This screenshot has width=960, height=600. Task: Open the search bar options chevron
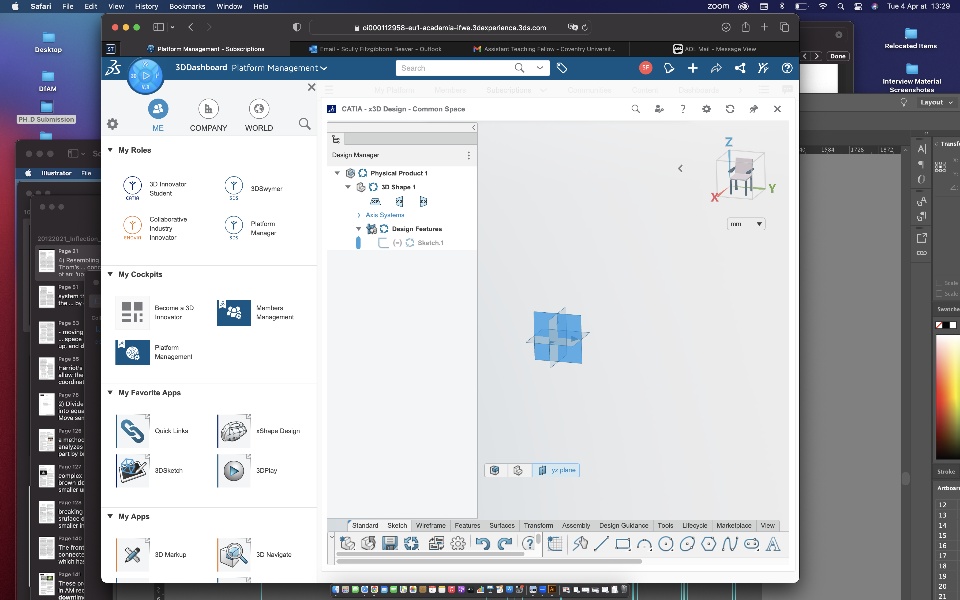point(539,68)
